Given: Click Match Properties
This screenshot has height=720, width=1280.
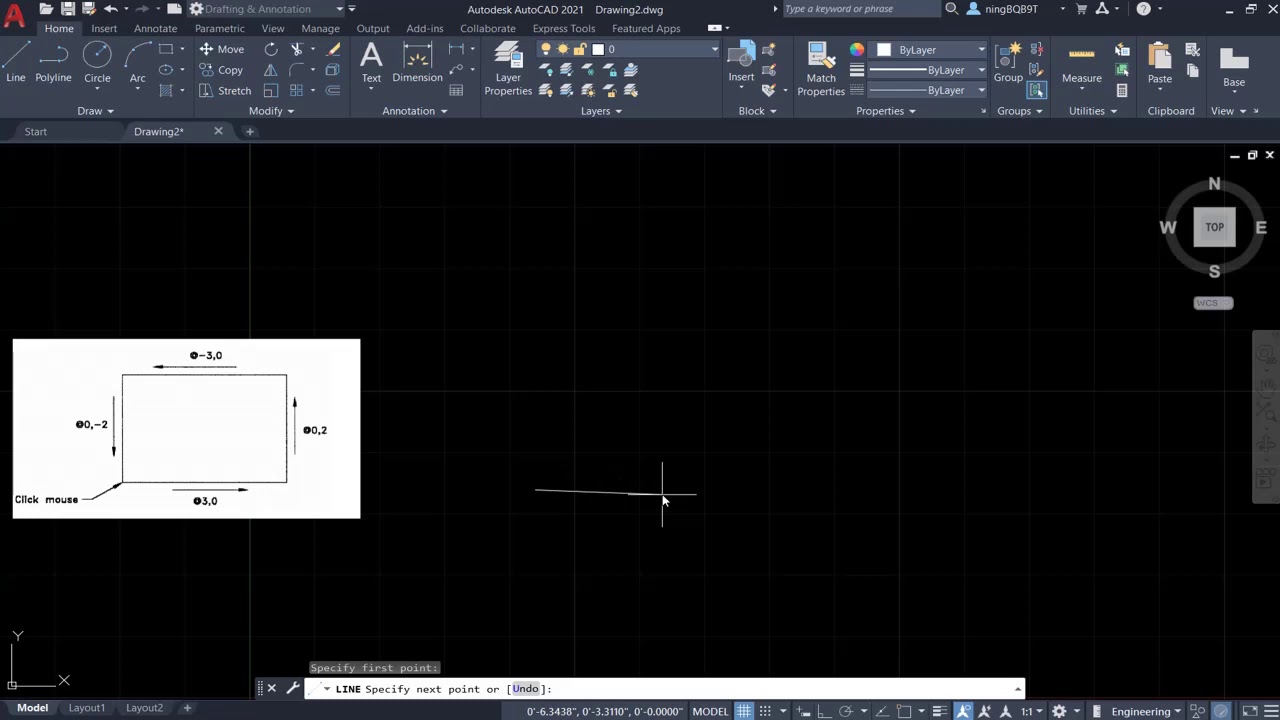Looking at the screenshot, I should pyautogui.click(x=821, y=68).
